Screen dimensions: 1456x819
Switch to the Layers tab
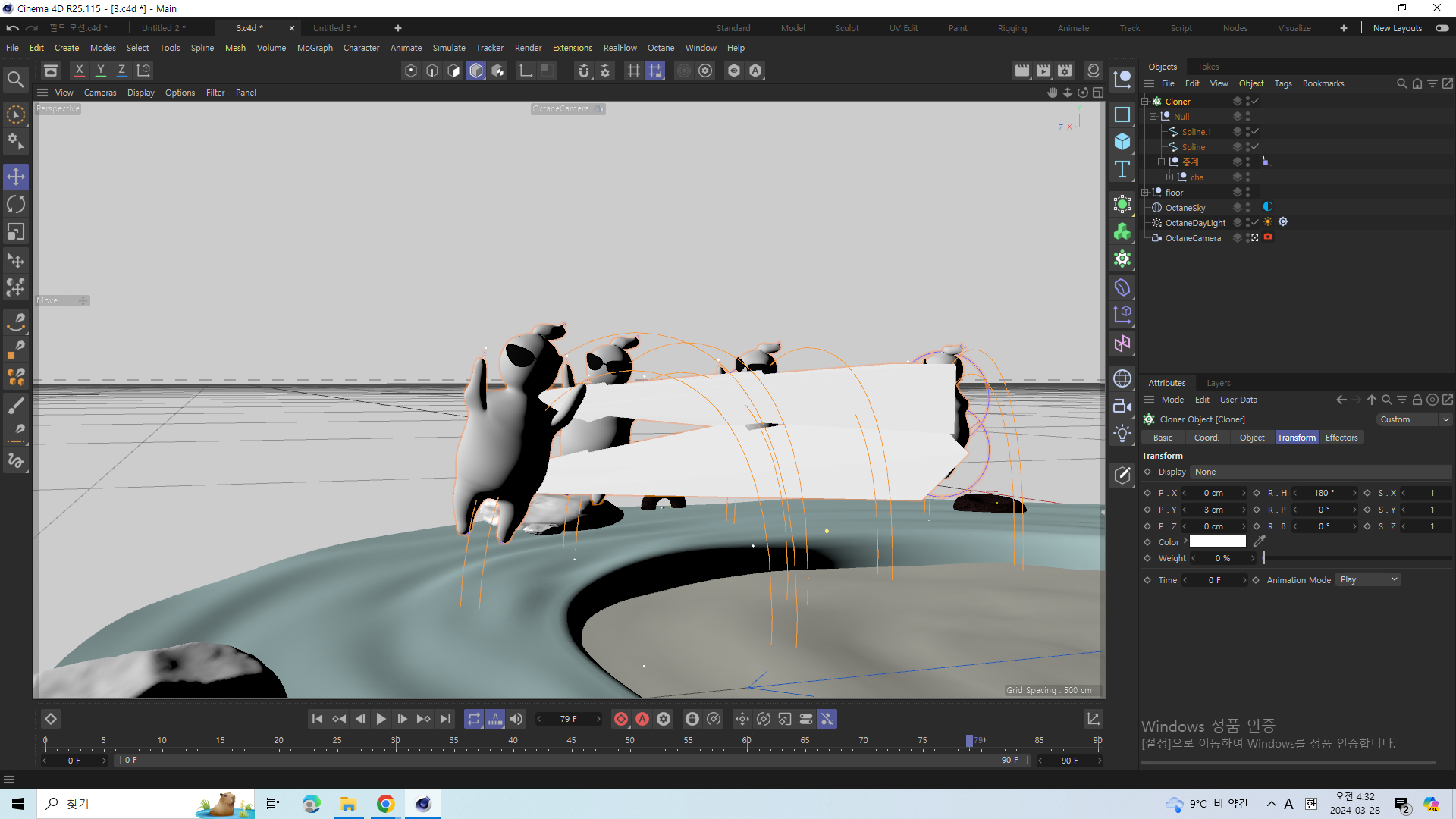point(1218,383)
